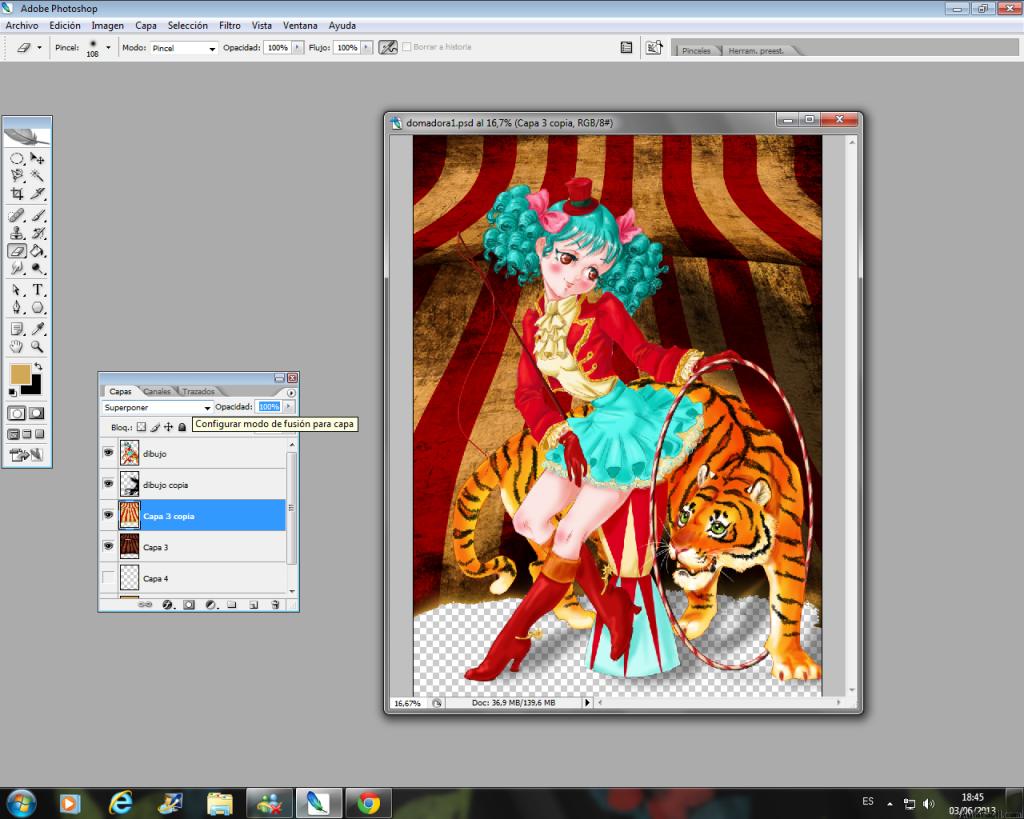Select the Pen tool
This screenshot has height=819, width=1024.
(17, 308)
